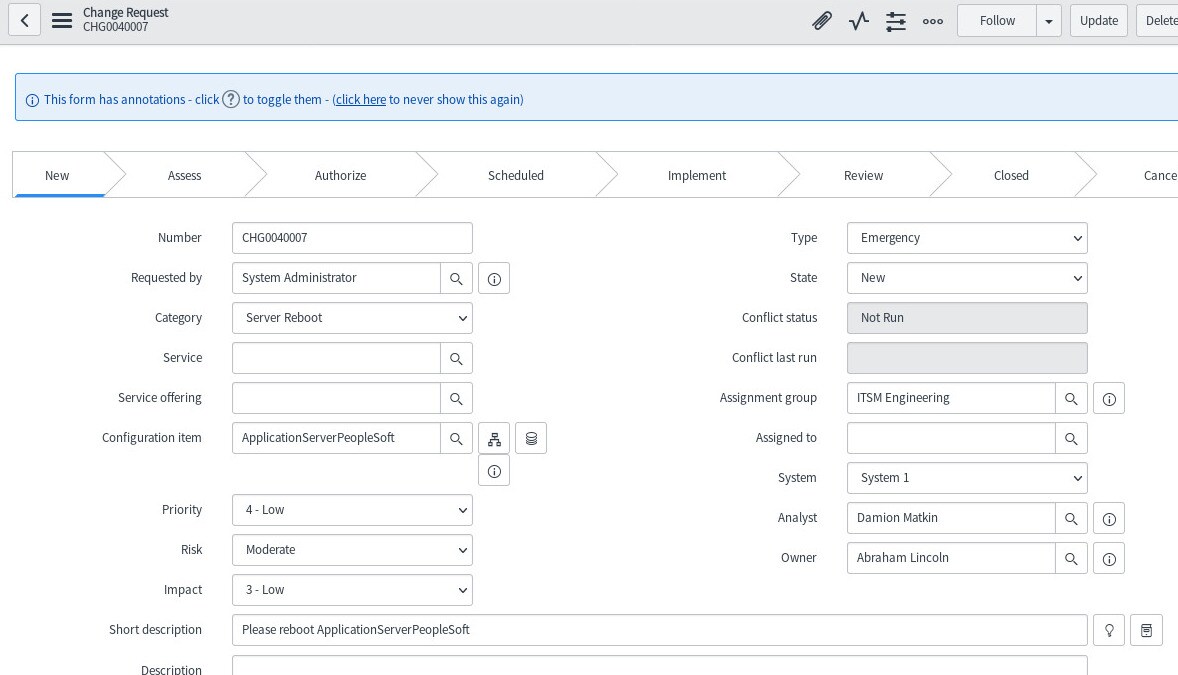Image resolution: width=1178 pixels, height=675 pixels.
Task: Open the Risk dropdown showing Moderate
Action: [x=352, y=550]
